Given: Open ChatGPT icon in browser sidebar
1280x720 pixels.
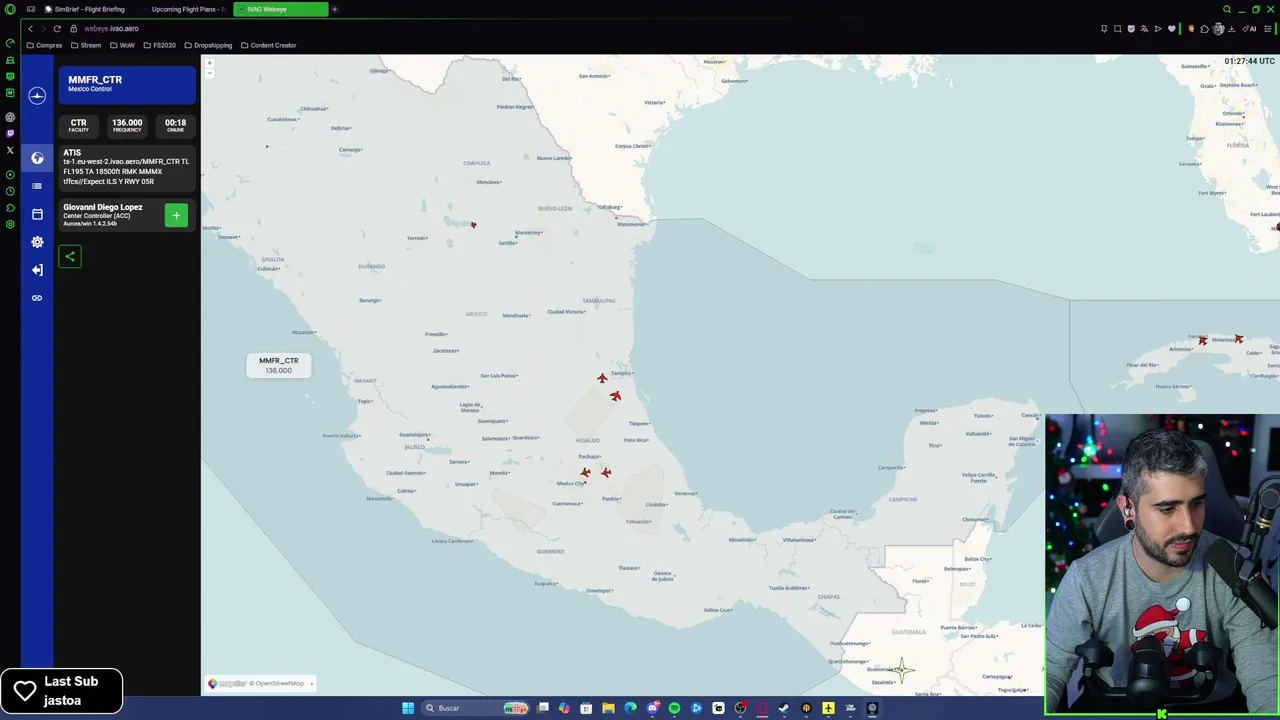Looking at the screenshot, I should point(10,117).
